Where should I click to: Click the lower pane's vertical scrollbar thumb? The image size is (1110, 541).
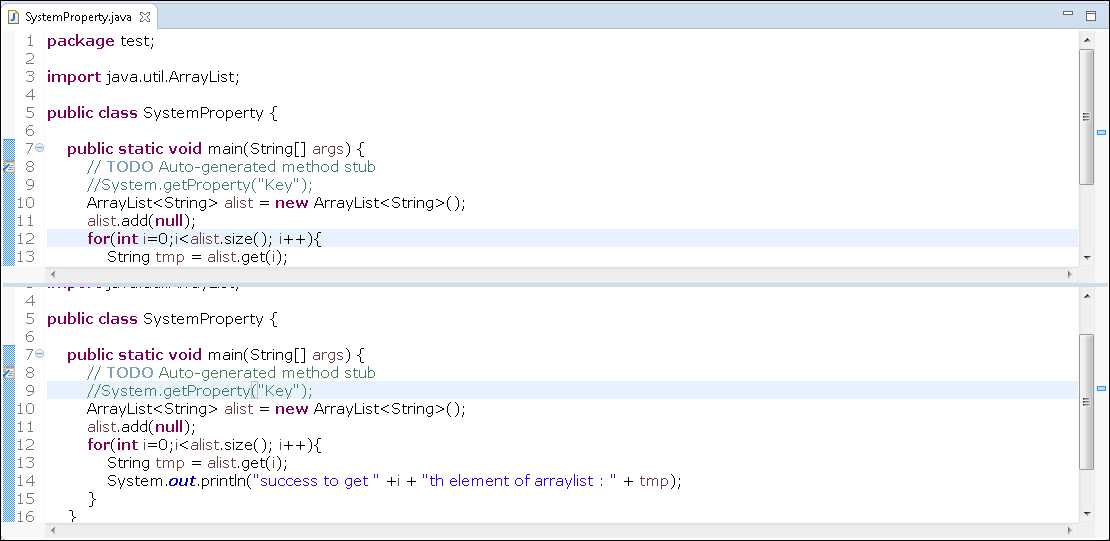point(1086,402)
